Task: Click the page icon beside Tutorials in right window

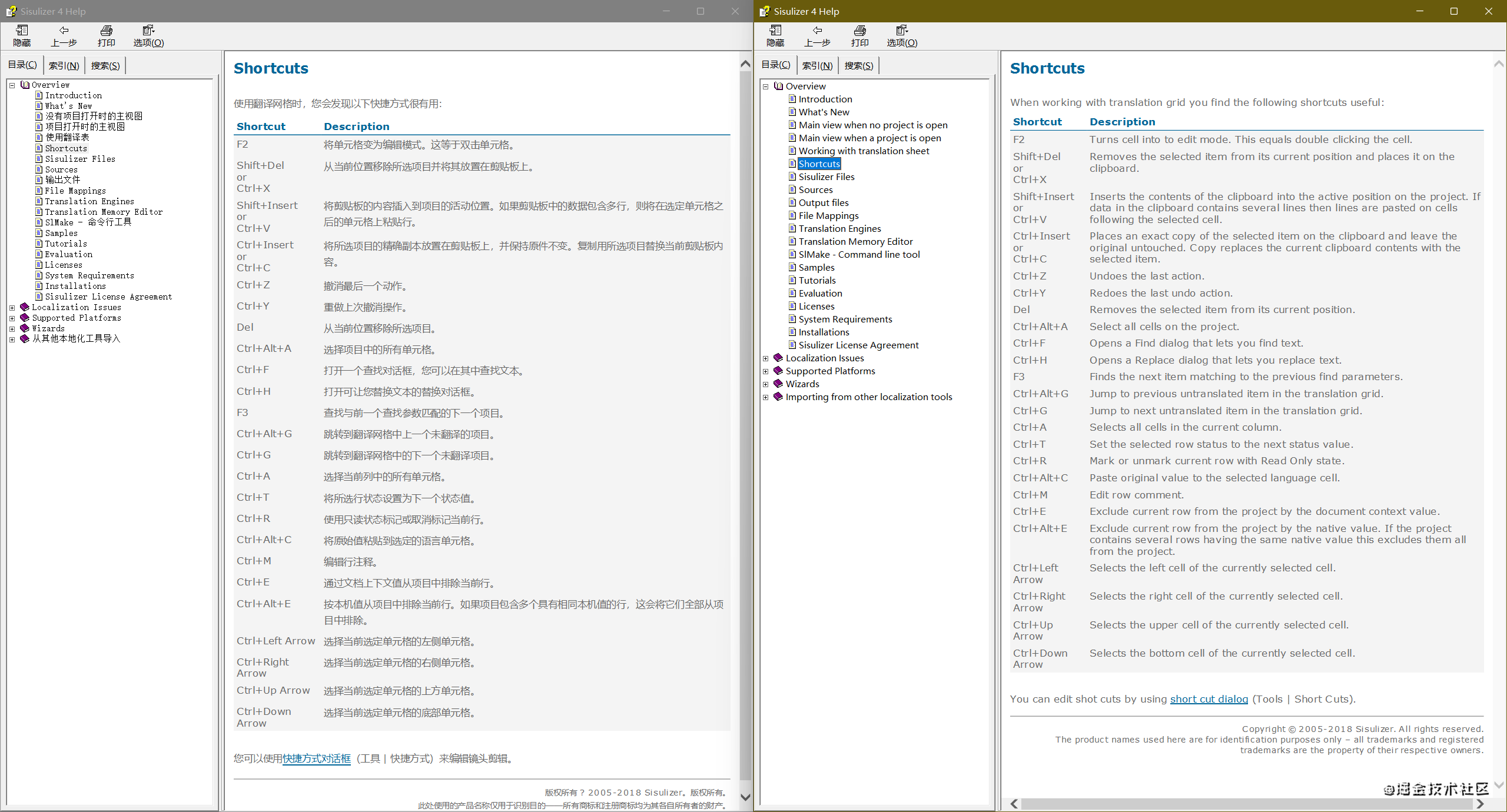Action: click(792, 280)
